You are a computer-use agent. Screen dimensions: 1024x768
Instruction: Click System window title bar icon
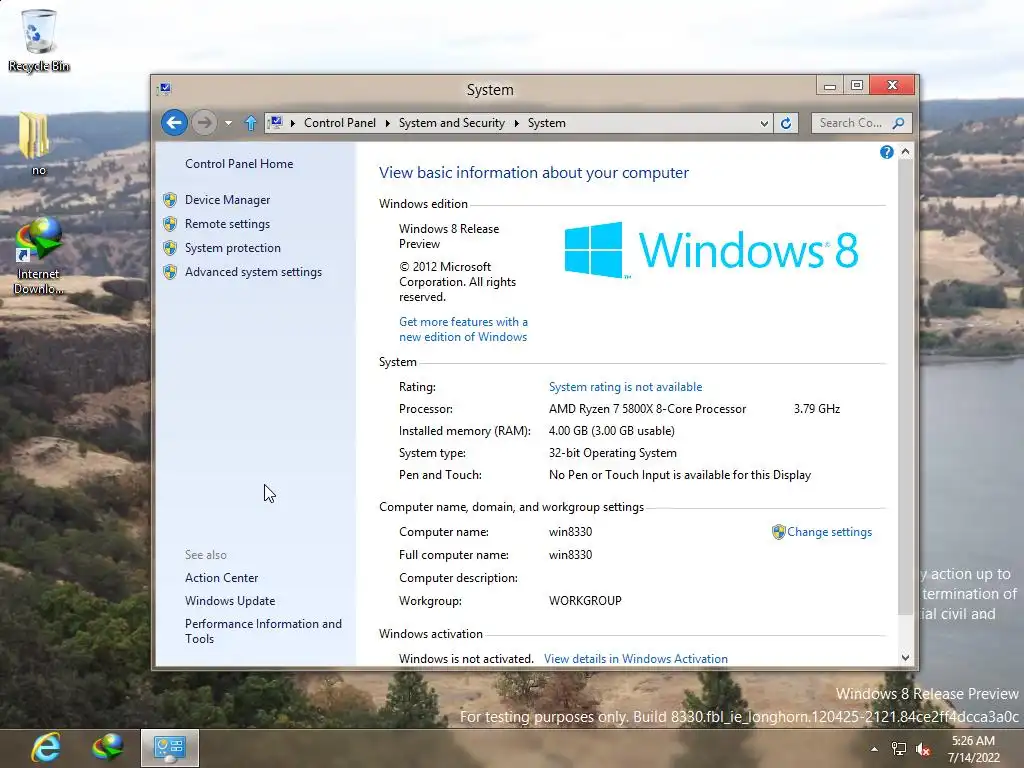click(x=164, y=89)
